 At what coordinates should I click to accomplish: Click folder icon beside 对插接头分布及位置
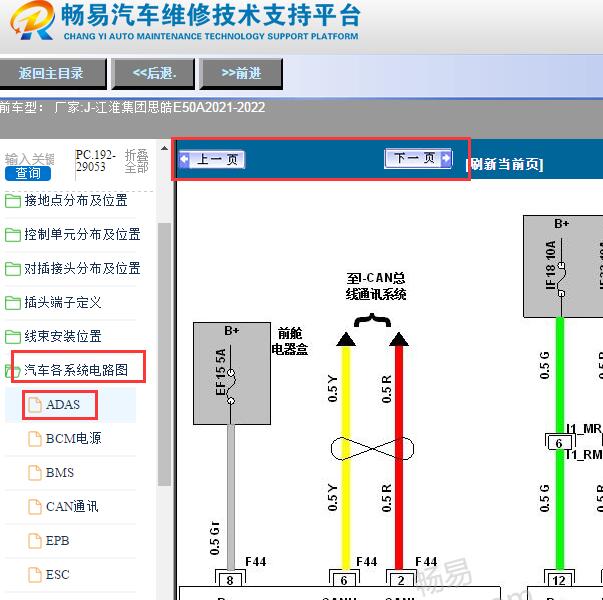13,268
